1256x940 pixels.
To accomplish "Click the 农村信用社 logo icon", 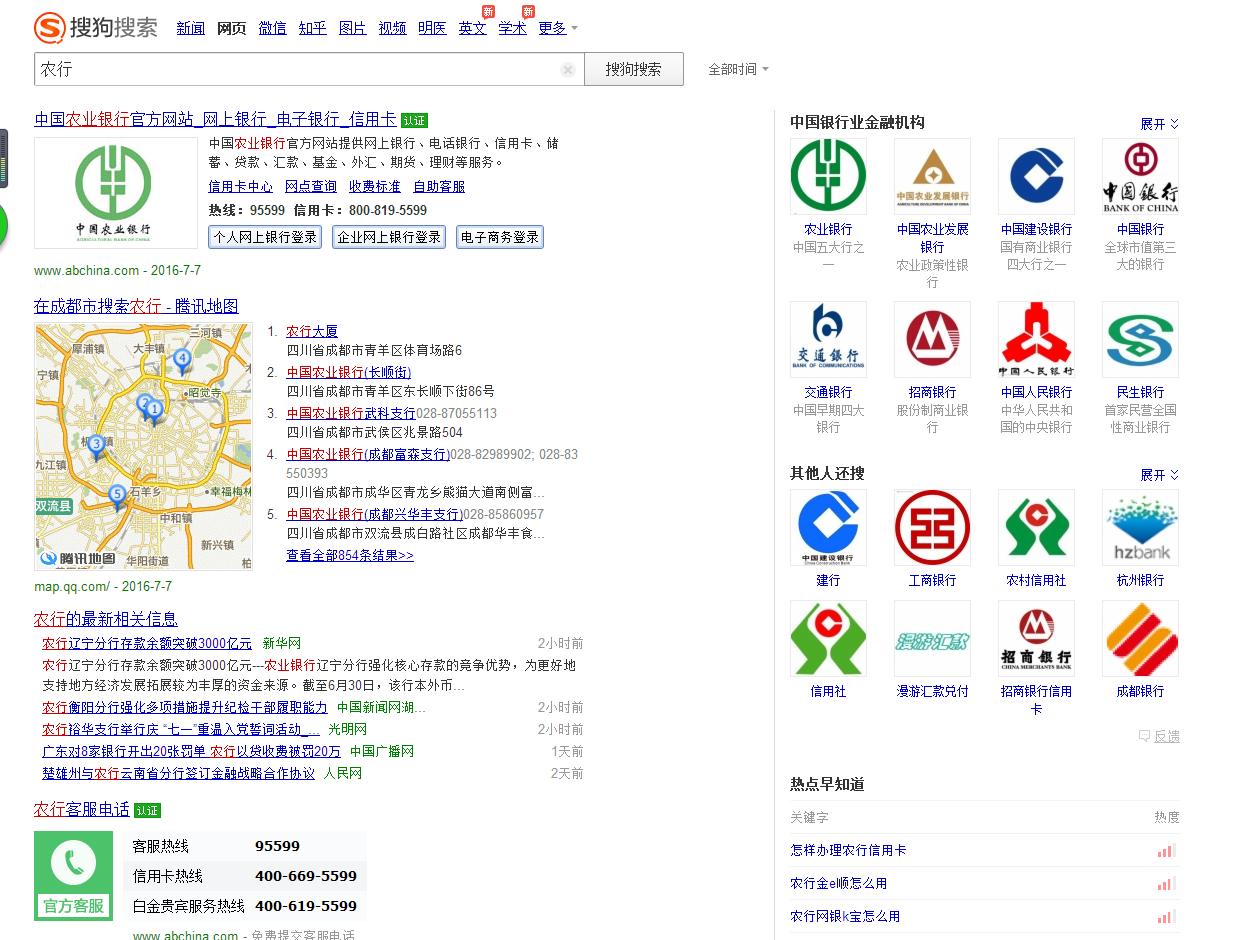I will coord(1036,528).
